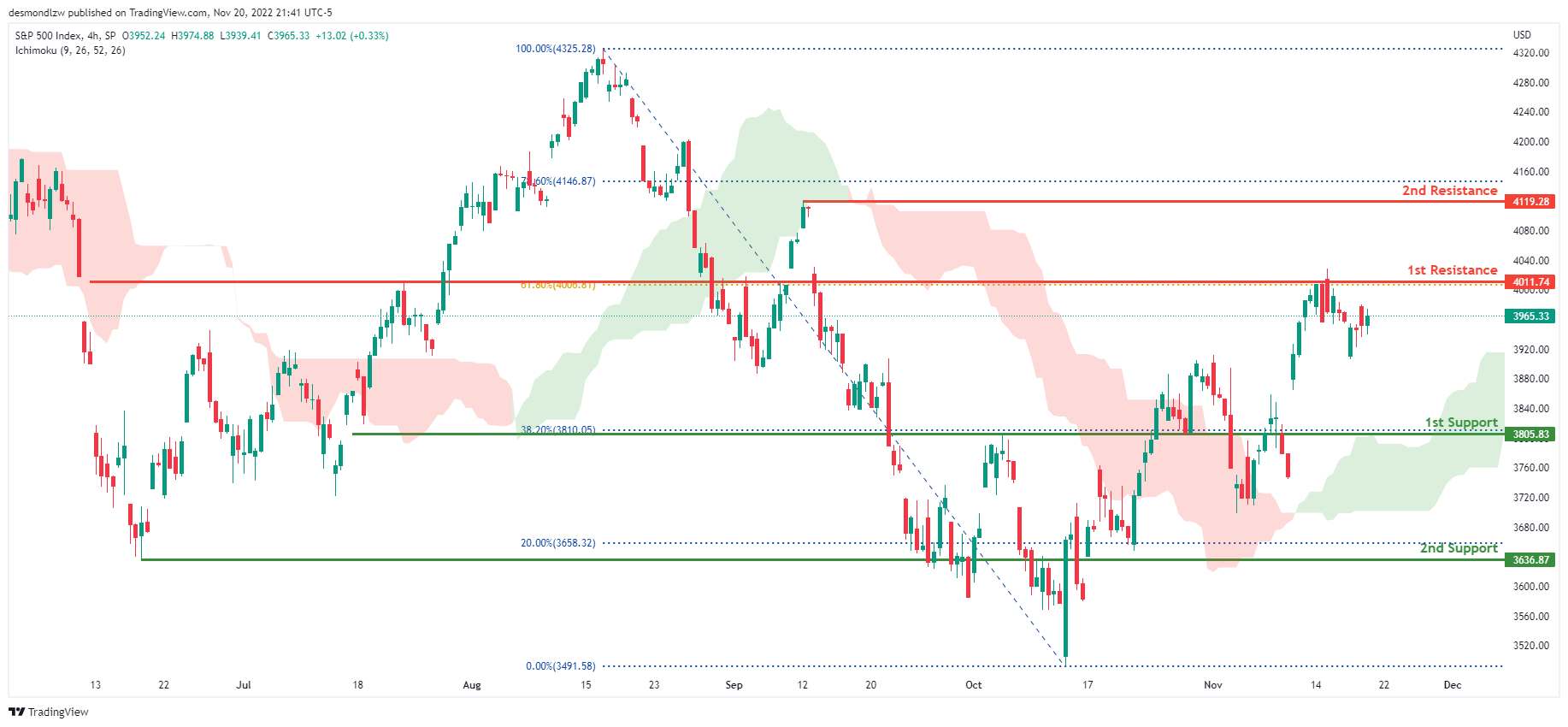
Task: Click 3840.00 on the price axis
Action: (x=1530, y=409)
